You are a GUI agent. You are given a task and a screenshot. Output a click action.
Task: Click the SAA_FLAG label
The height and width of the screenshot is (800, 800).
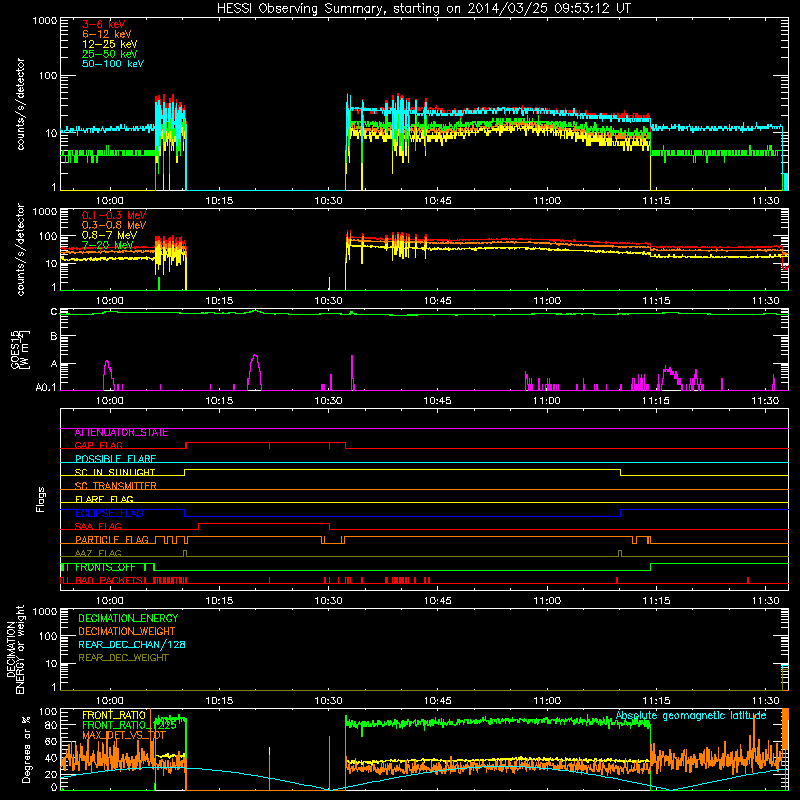[x=98, y=526]
